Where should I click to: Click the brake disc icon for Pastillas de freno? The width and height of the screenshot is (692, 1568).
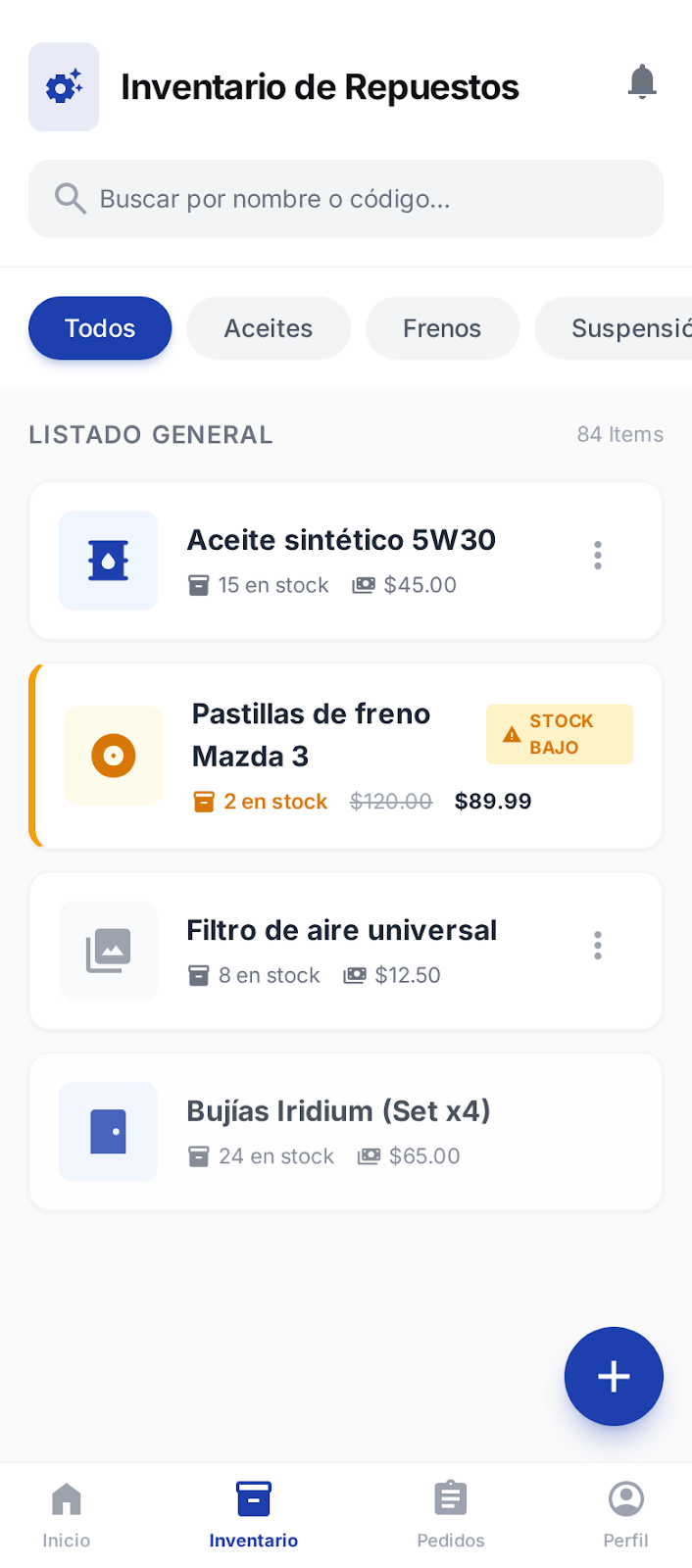(x=113, y=755)
